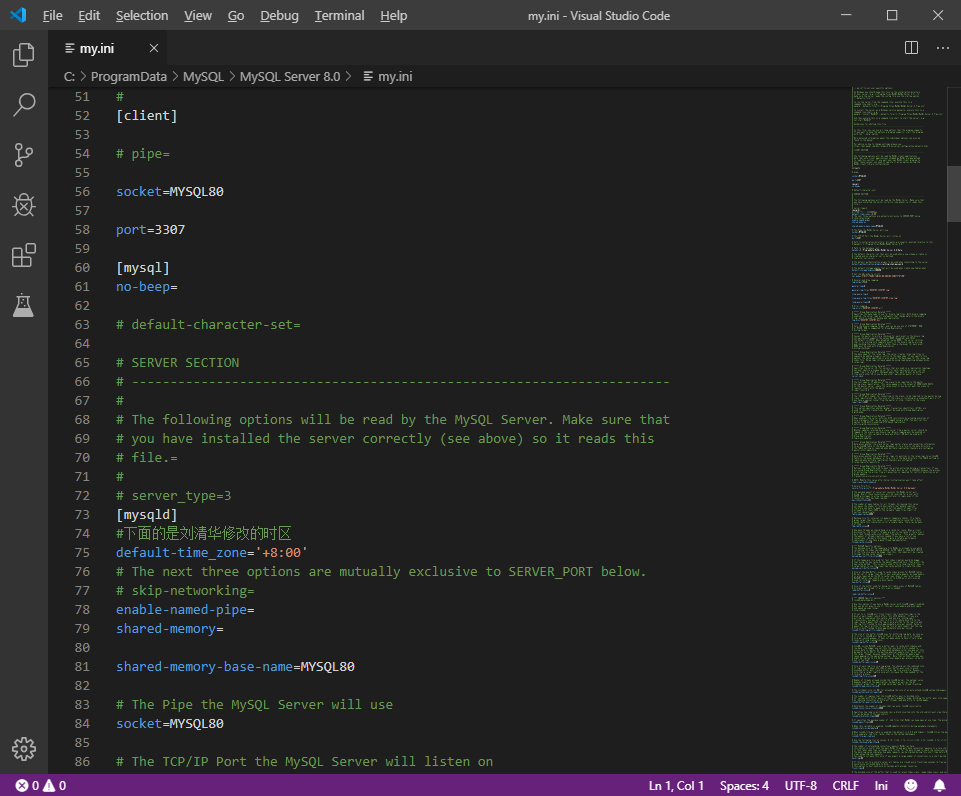Click on '[client]' section header
Image resolution: width=961 pixels, height=796 pixels.
tap(146, 116)
